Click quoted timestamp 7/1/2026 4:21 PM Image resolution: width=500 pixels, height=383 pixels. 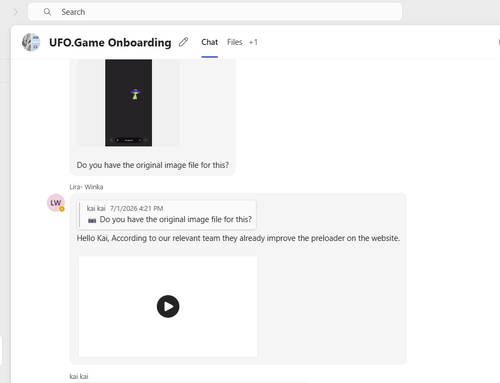(137, 209)
